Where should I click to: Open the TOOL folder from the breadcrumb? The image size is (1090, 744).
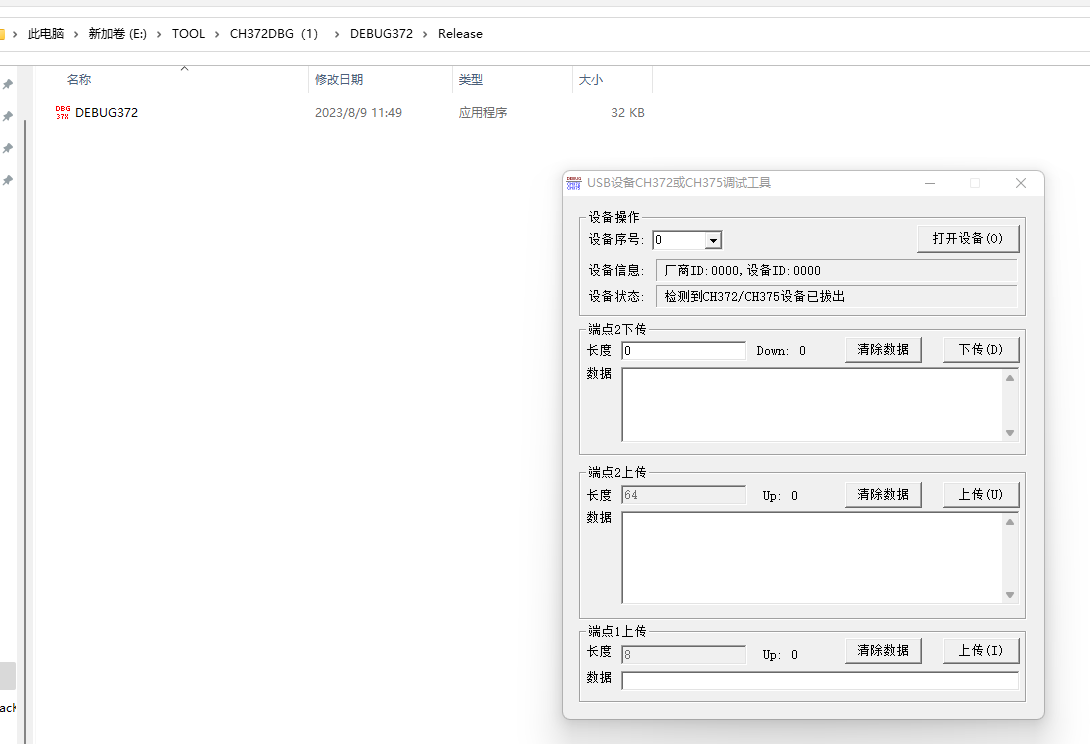(x=188, y=33)
